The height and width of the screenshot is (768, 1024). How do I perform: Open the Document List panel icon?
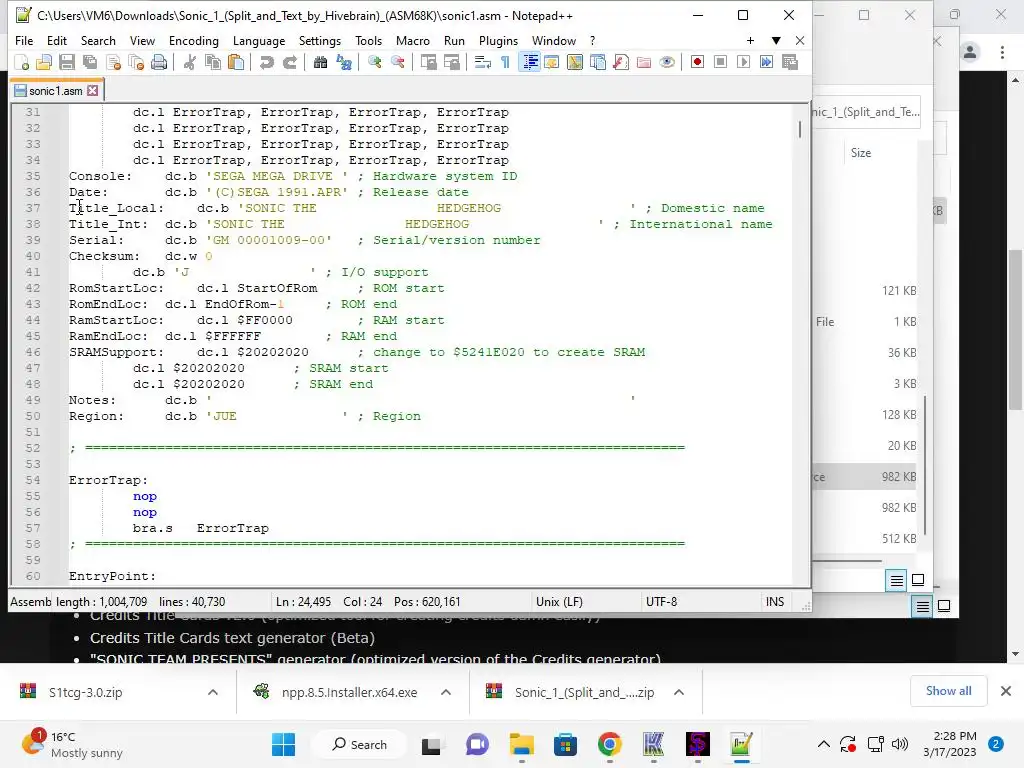(598, 62)
